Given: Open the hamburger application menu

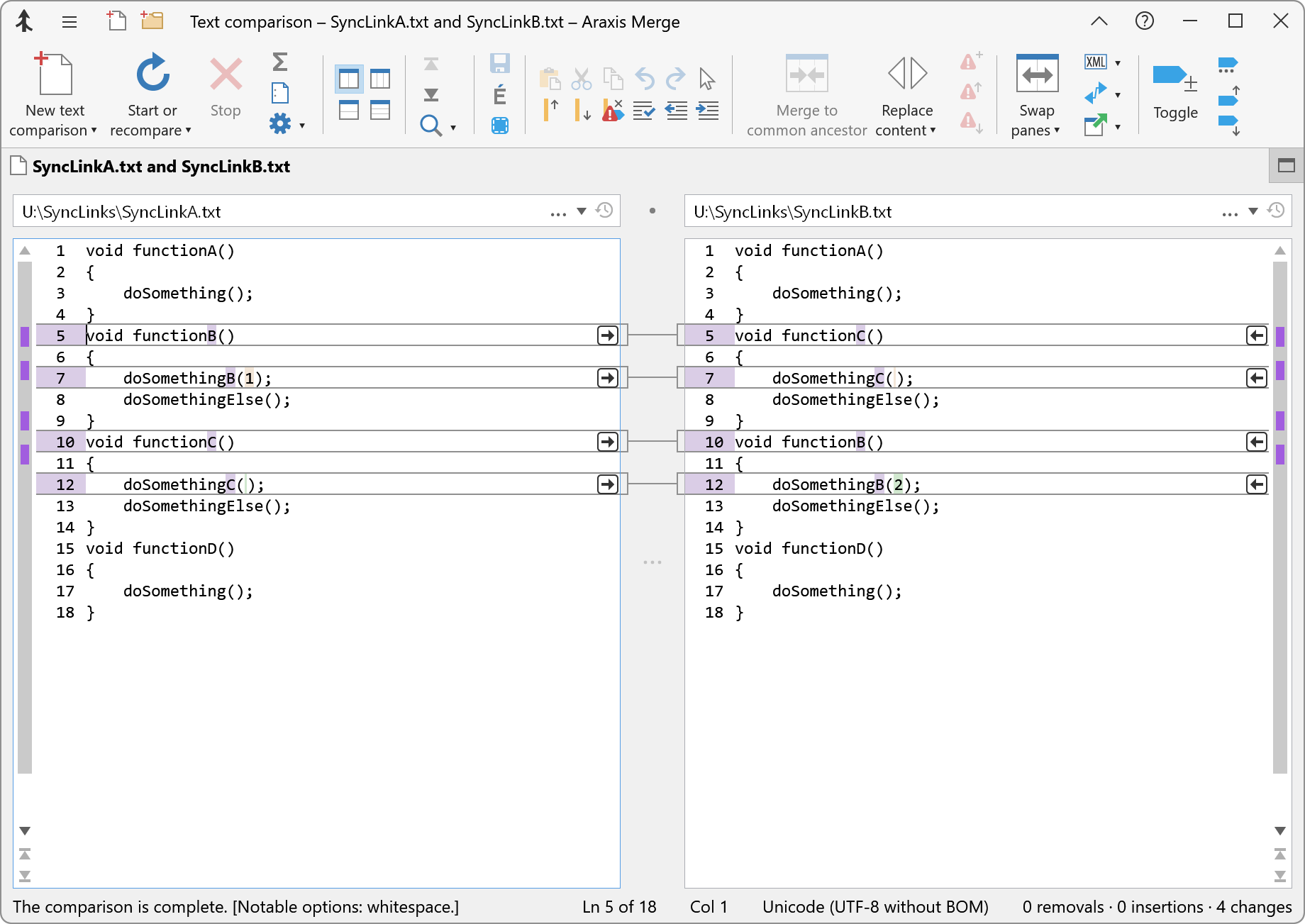Looking at the screenshot, I should (69, 21).
